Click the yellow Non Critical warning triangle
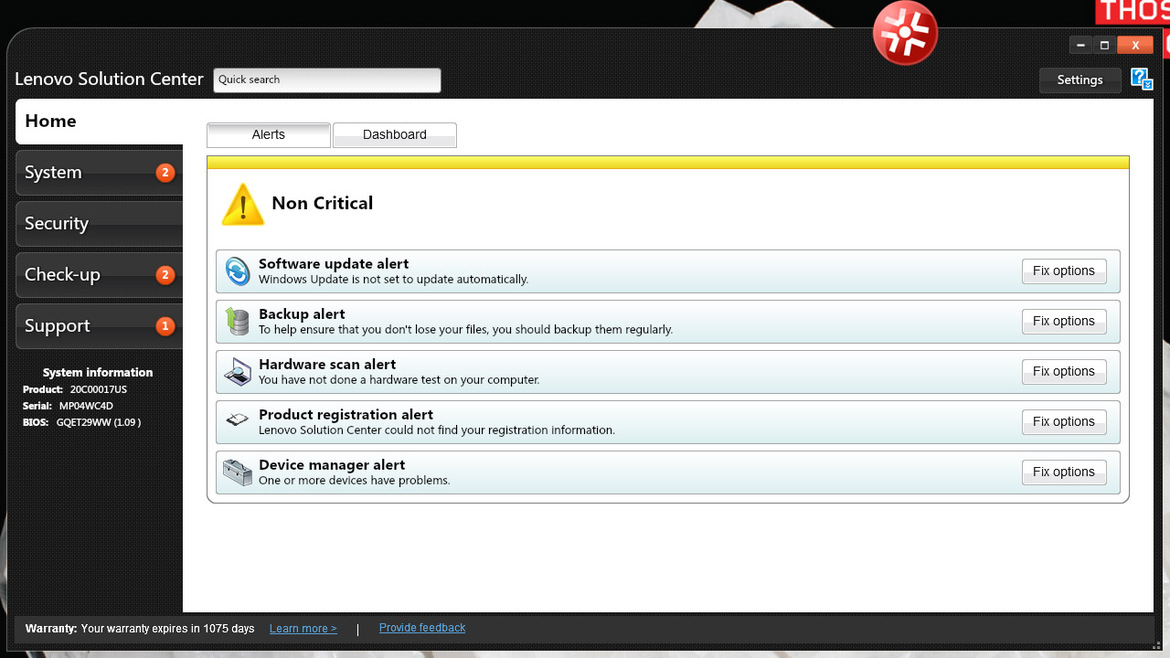1170x658 pixels. point(243,204)
